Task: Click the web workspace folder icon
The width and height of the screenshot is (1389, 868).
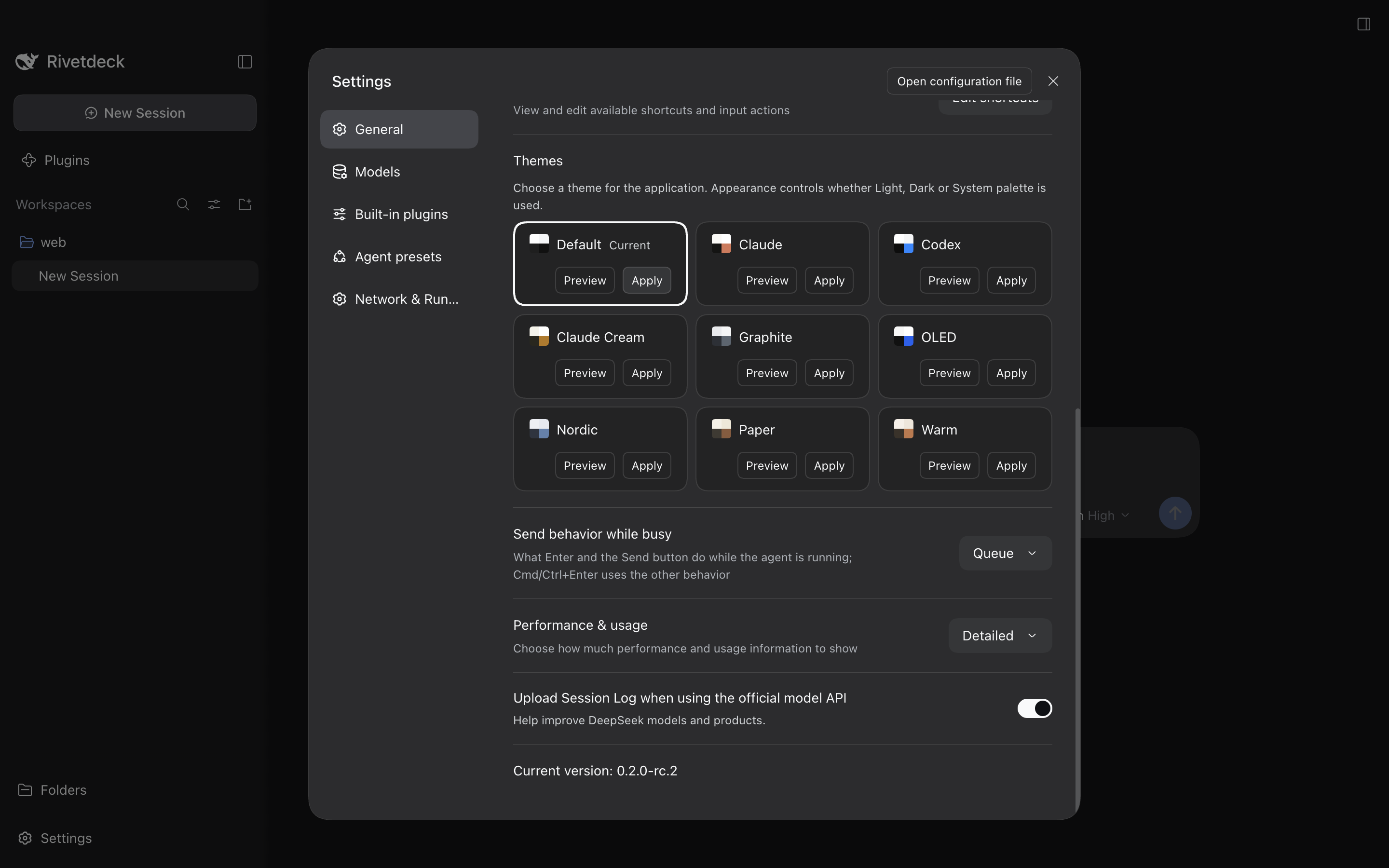Action: pyautogui.click(x=27, y=242)
